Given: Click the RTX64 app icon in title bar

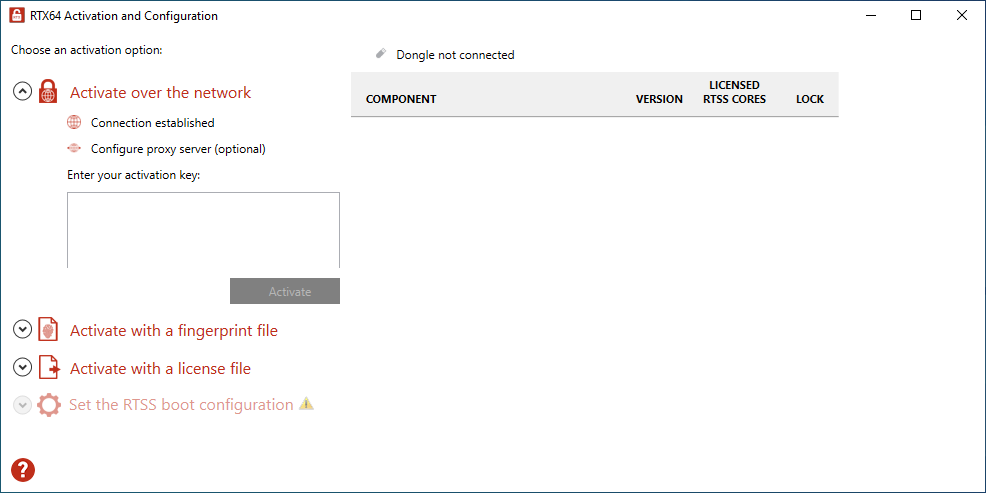Looking at the screenshot, I should (17, 16).
